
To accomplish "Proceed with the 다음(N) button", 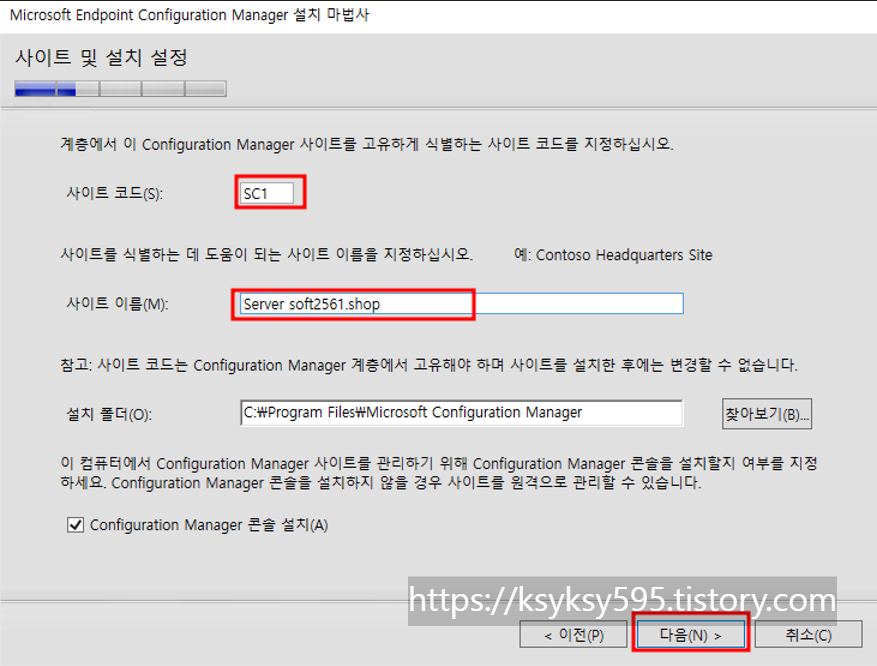I will [691, 635].
